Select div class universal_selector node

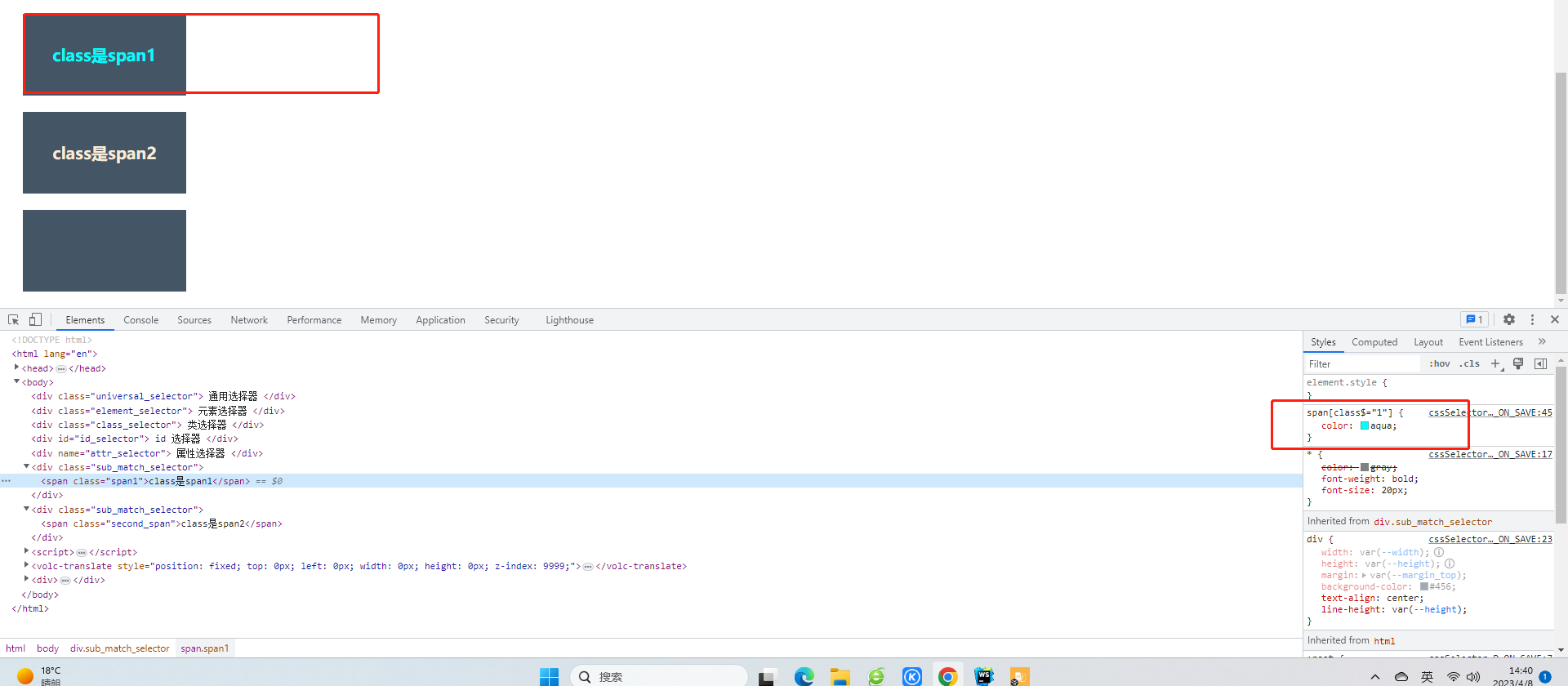[x=163, y=396]
